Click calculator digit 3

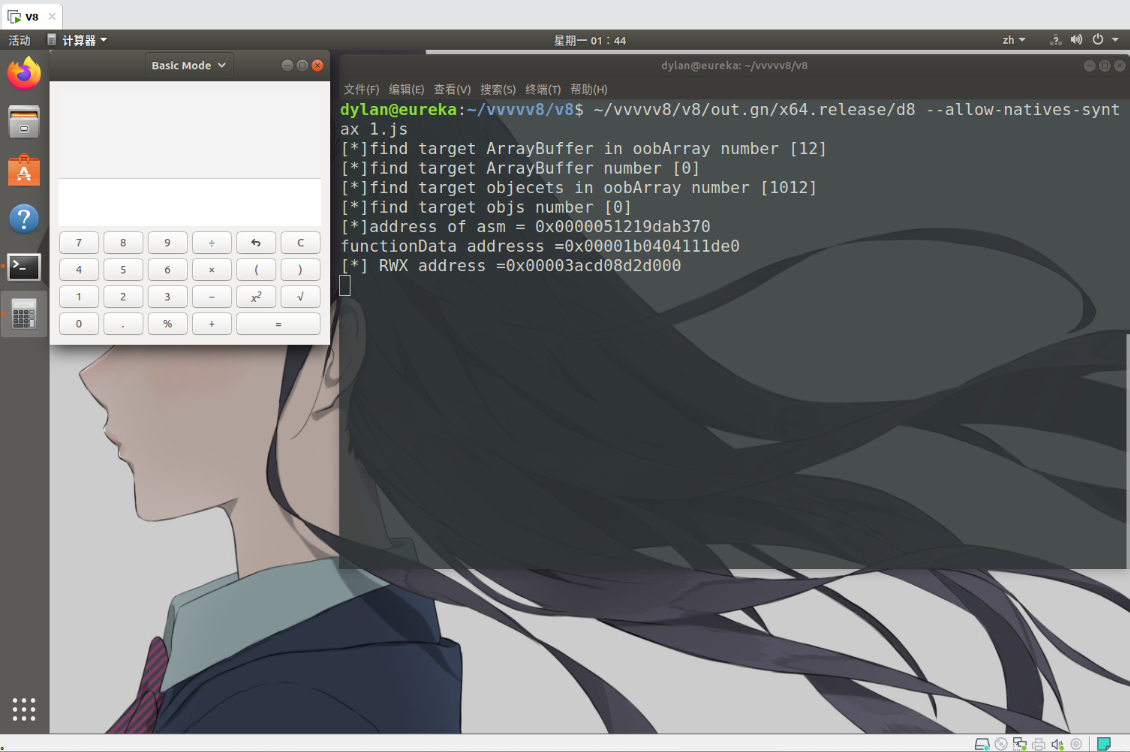[167, 297]
